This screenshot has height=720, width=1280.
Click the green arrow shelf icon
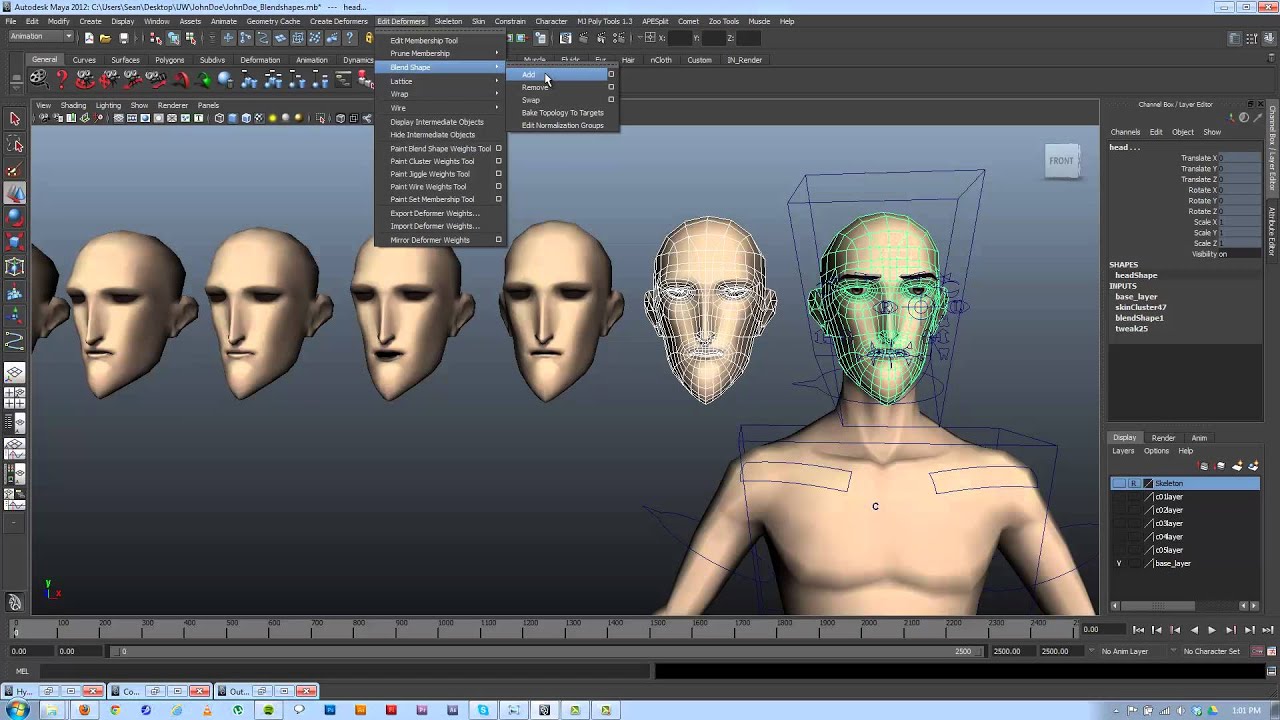click(204, 80)
